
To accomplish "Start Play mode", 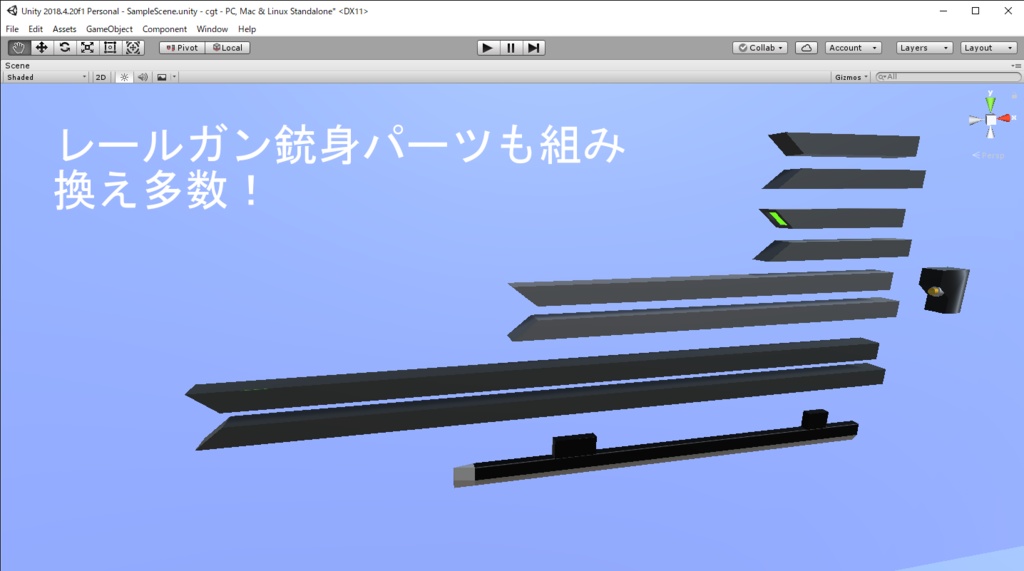I will pos(487,48).
